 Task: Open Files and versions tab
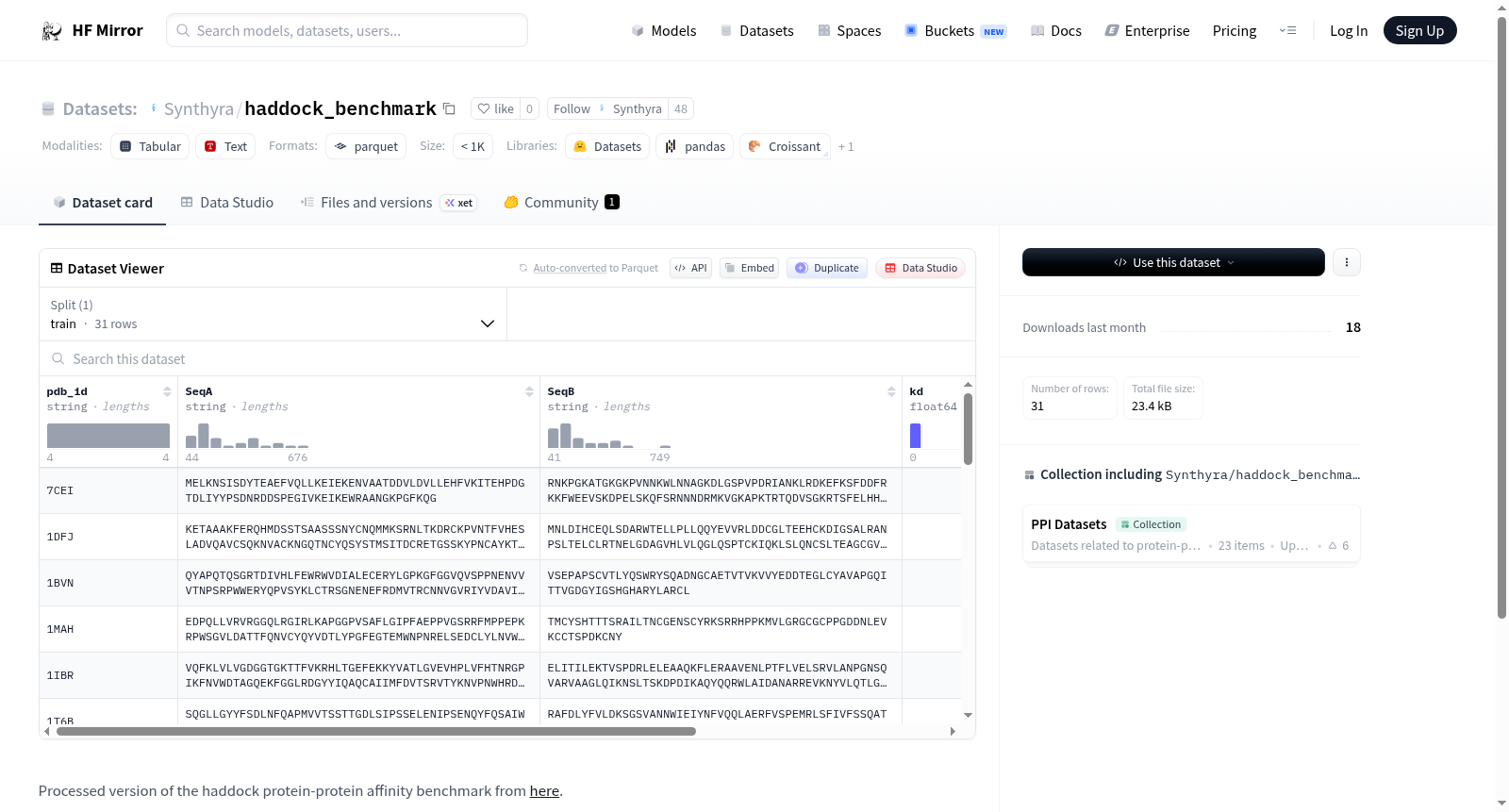(389, 203)
